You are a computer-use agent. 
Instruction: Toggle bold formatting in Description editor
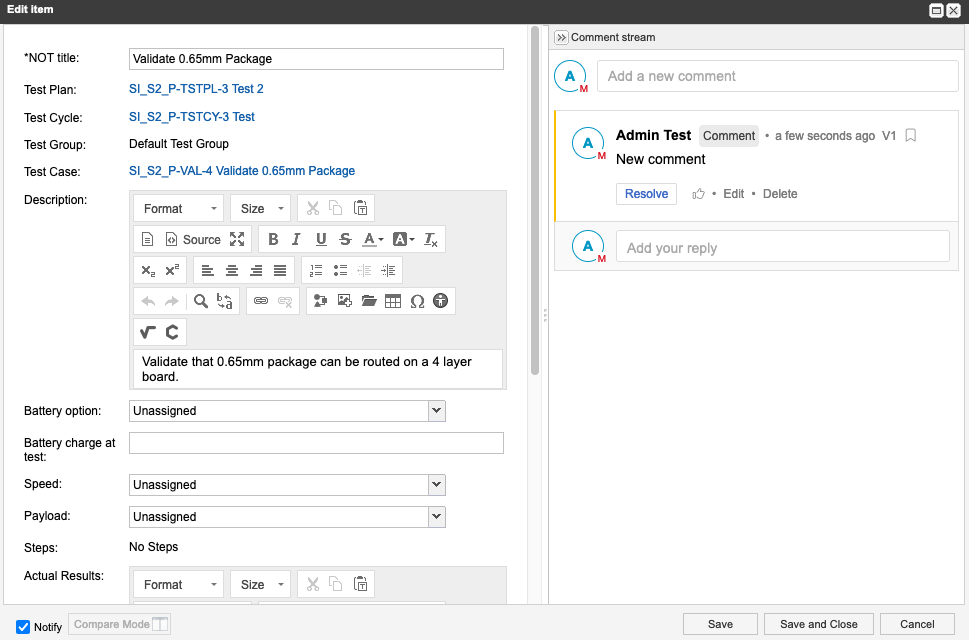click(273, 240)
